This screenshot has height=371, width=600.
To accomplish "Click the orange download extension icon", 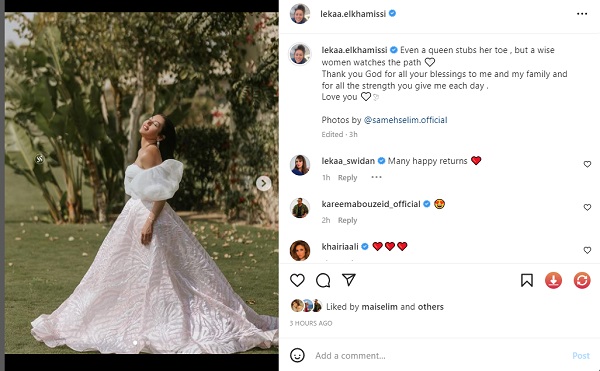I will point(553,280).
